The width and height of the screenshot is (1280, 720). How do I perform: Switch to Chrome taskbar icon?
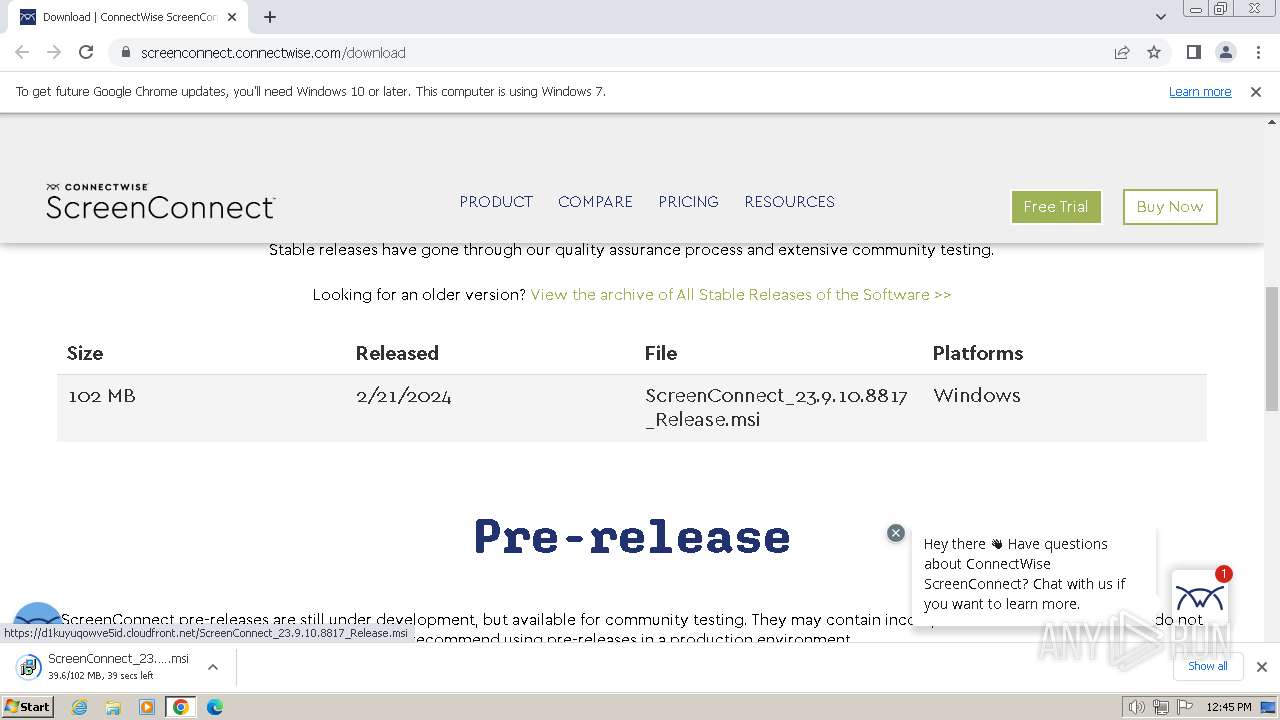click(181, 707)
